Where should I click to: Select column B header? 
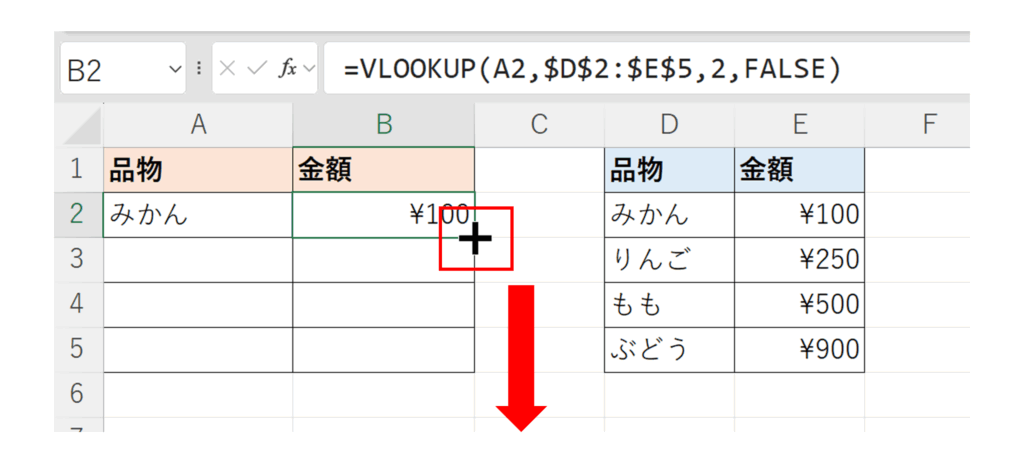[x=384, y=124]
